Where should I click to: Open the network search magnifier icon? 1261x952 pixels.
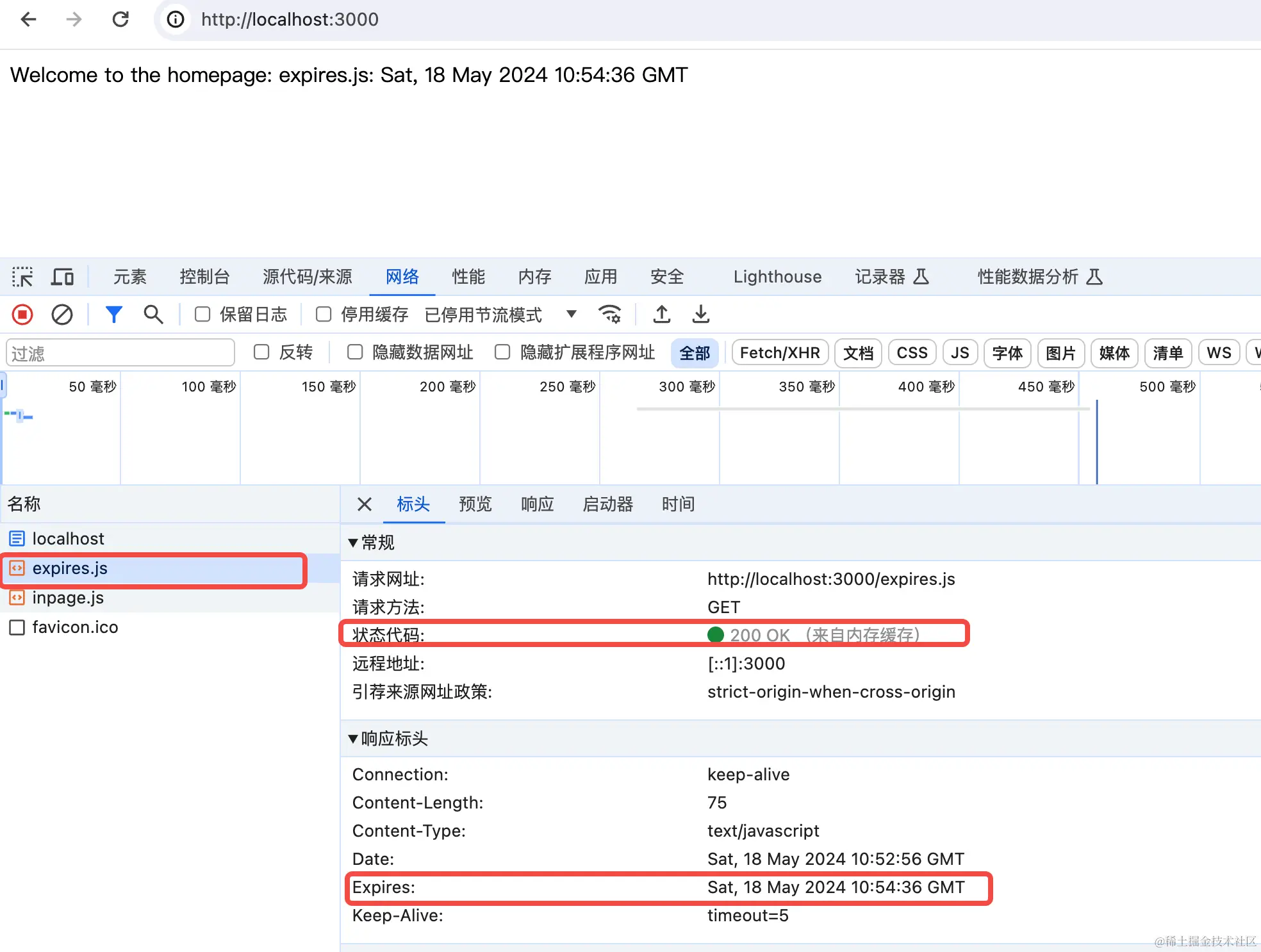coord(153,315)
